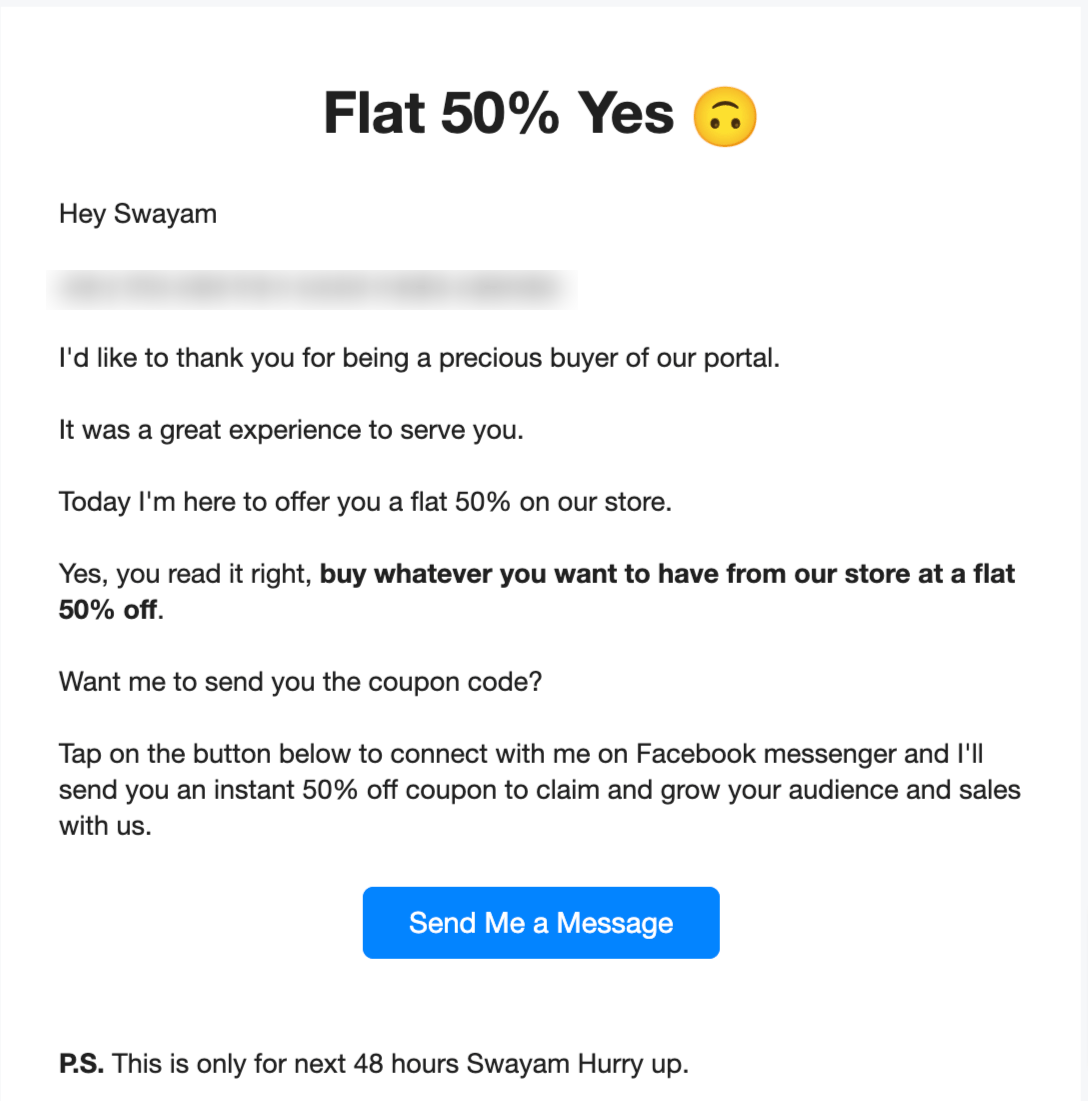Screen dimensions: 1088x1101
Task: Click the Tap on the button below phrase
Action: pos(205,754)
